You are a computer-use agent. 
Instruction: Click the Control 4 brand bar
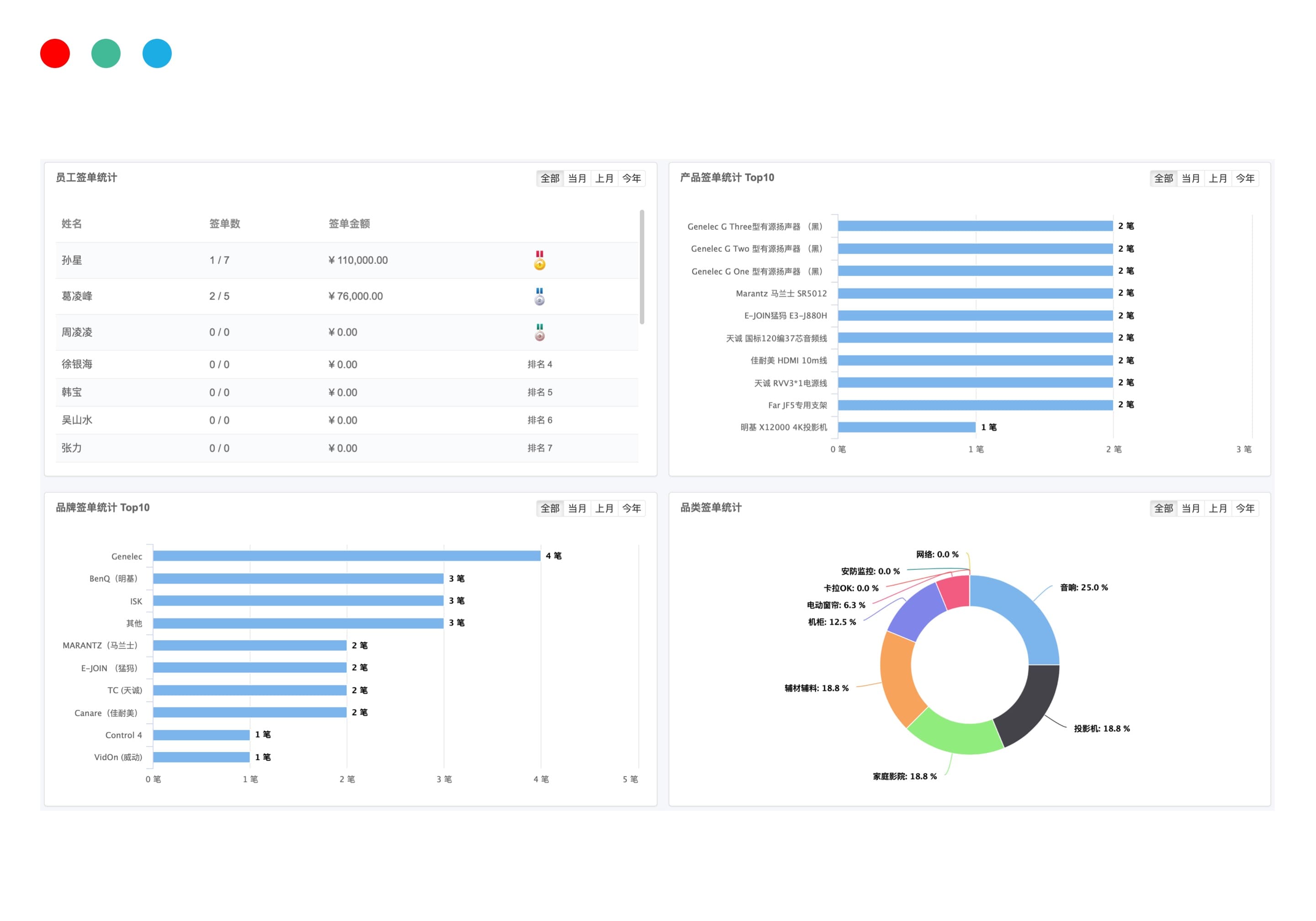[201, 735]
